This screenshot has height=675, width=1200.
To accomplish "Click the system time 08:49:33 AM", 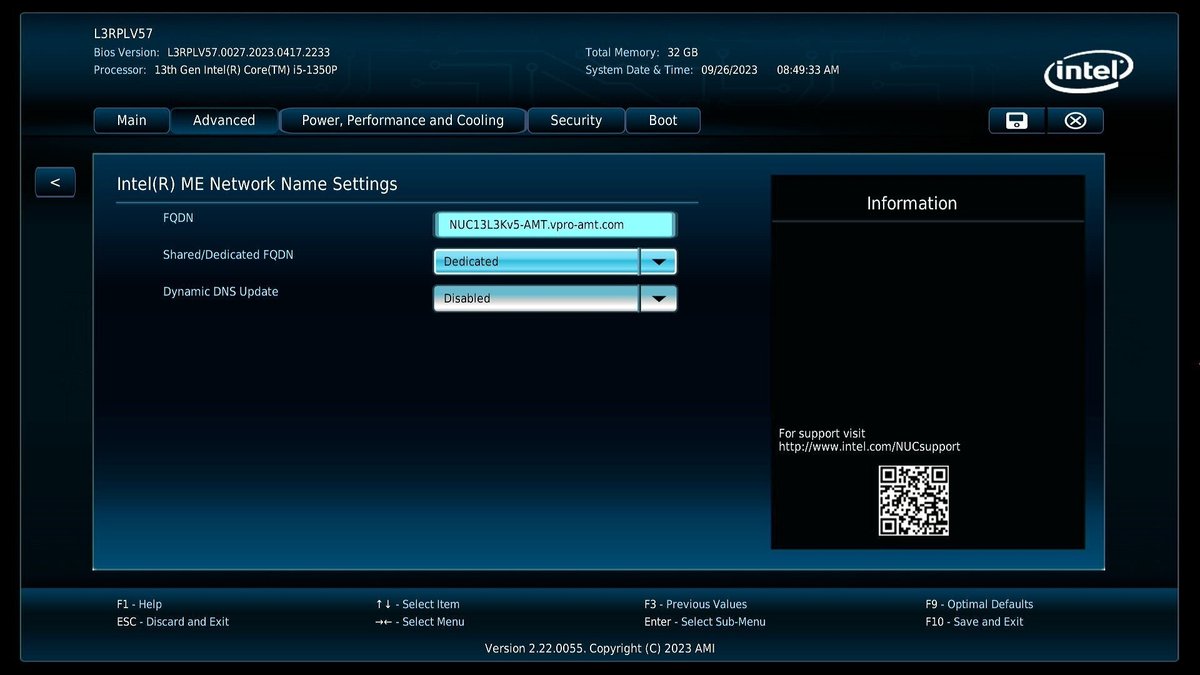I will (808, 70).
